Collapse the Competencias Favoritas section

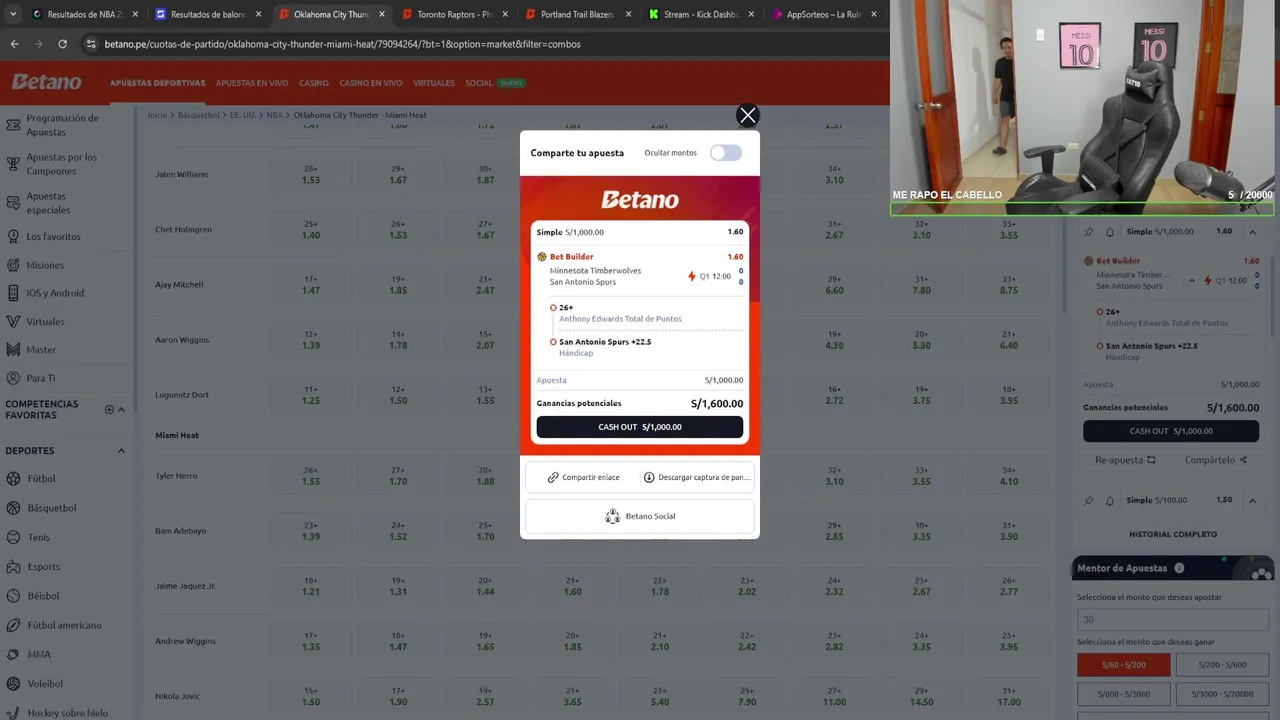pyautogui.click(x=122, y=410)
